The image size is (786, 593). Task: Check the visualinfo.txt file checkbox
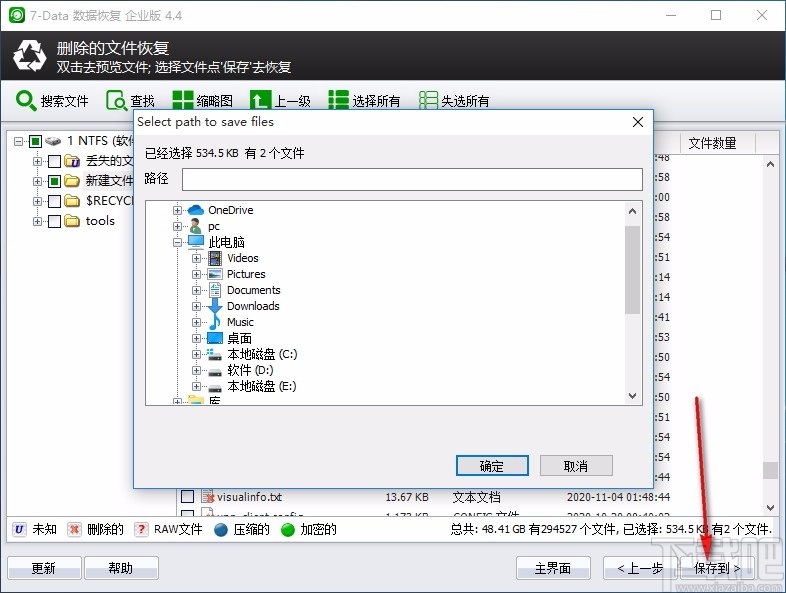coord(187,496)
